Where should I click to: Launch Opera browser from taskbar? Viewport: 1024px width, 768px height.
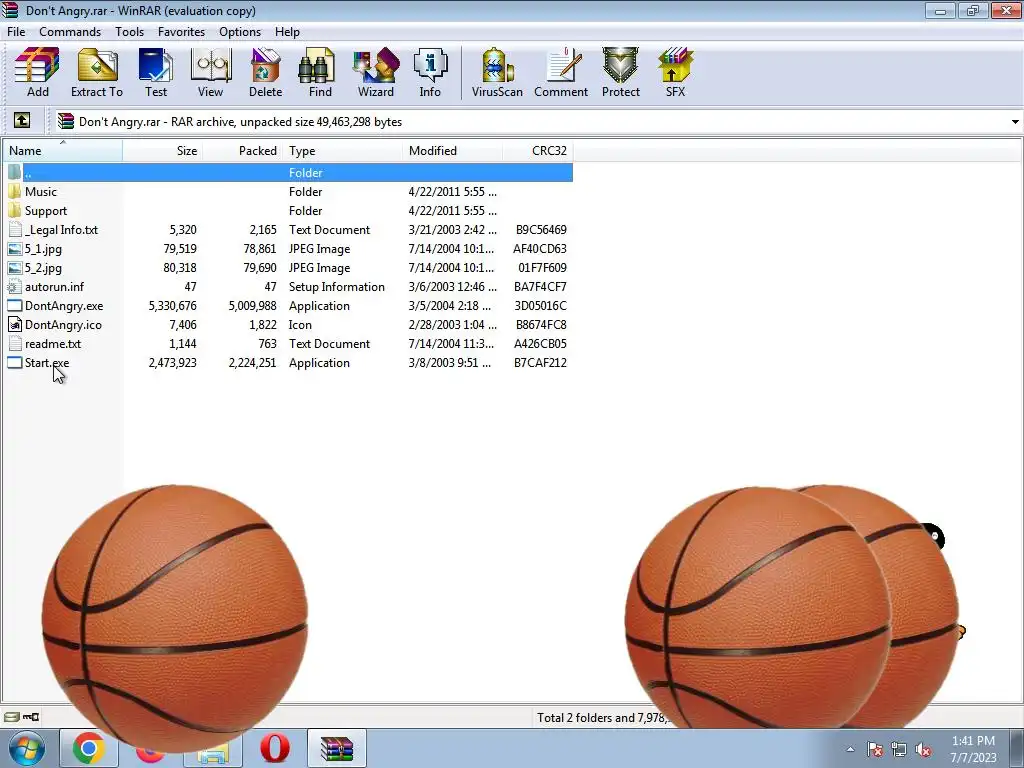tap(275, 748)
